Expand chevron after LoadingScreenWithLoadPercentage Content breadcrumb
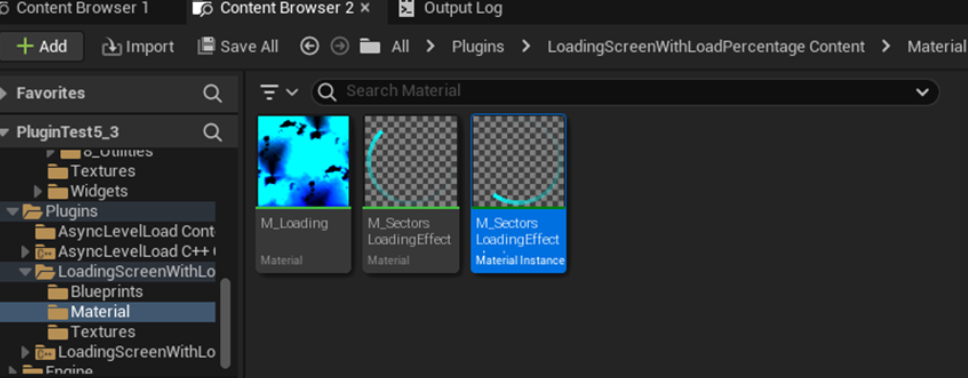This screenshot has height=378, width=968. tap(887, 46)
